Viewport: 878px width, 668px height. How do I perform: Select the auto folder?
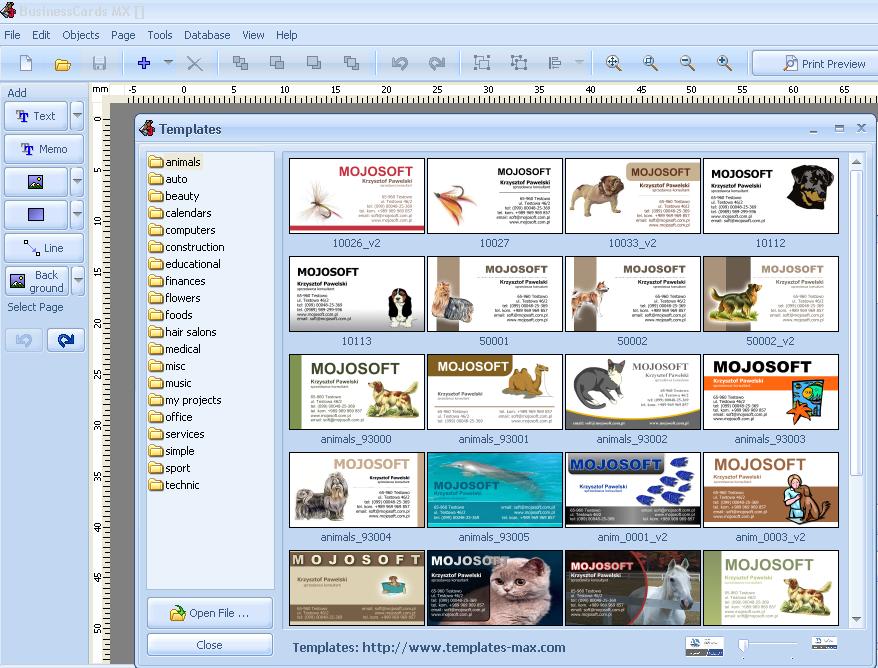click(x=168, y=179)
